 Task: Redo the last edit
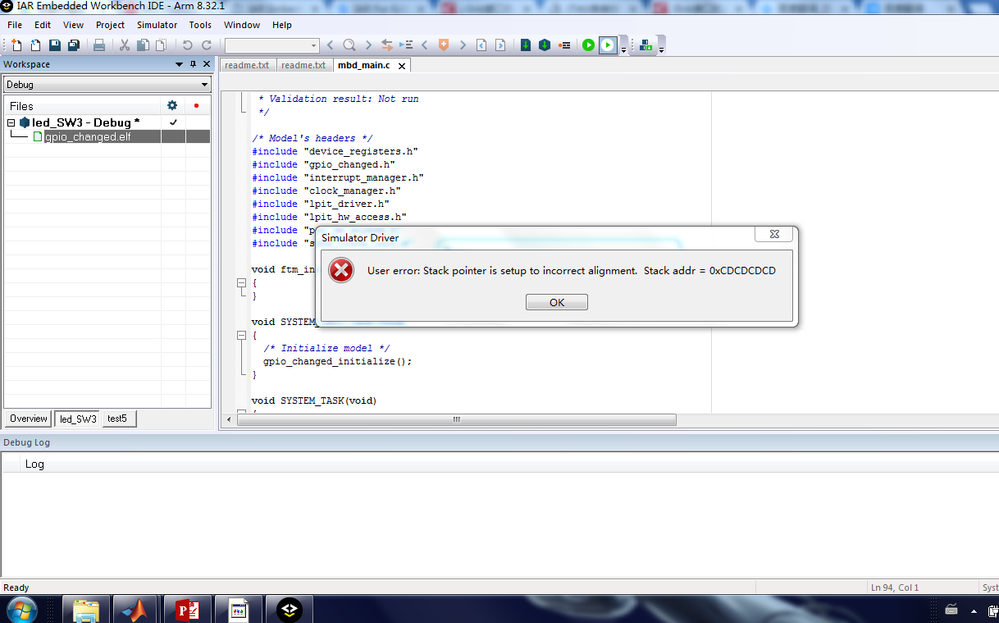(206, 45)
